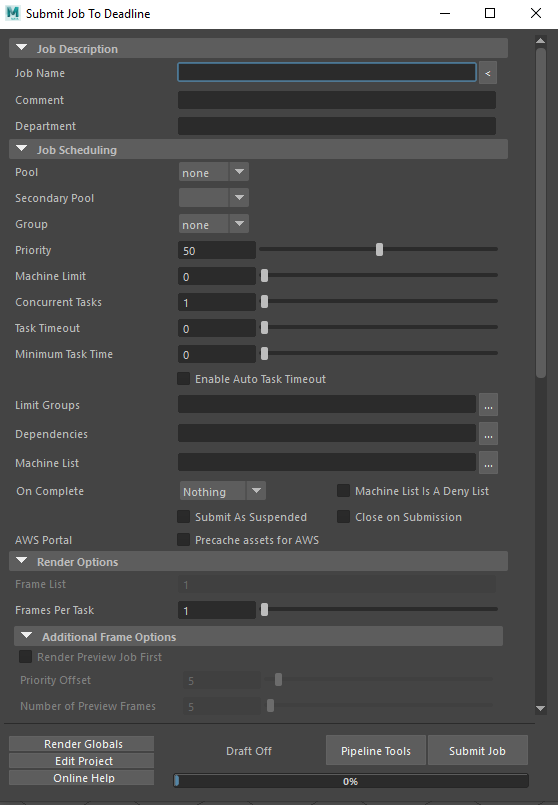Open the Machine List browse '...' button
This screenshot has width=558, height=805.
pyautogui.click(x=488, y=463)
